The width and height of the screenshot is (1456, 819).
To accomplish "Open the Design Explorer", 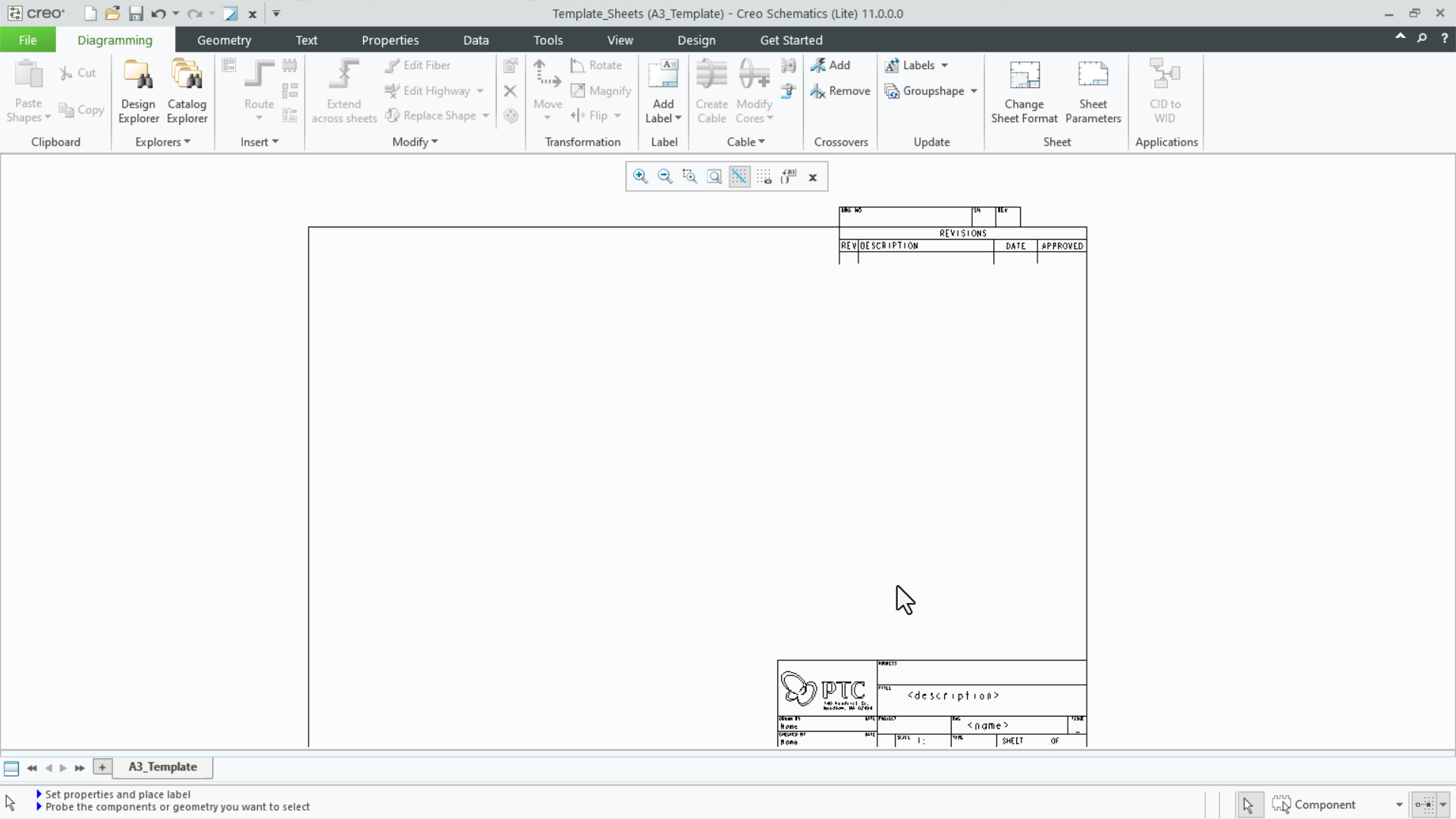I will tap(139, 91).
